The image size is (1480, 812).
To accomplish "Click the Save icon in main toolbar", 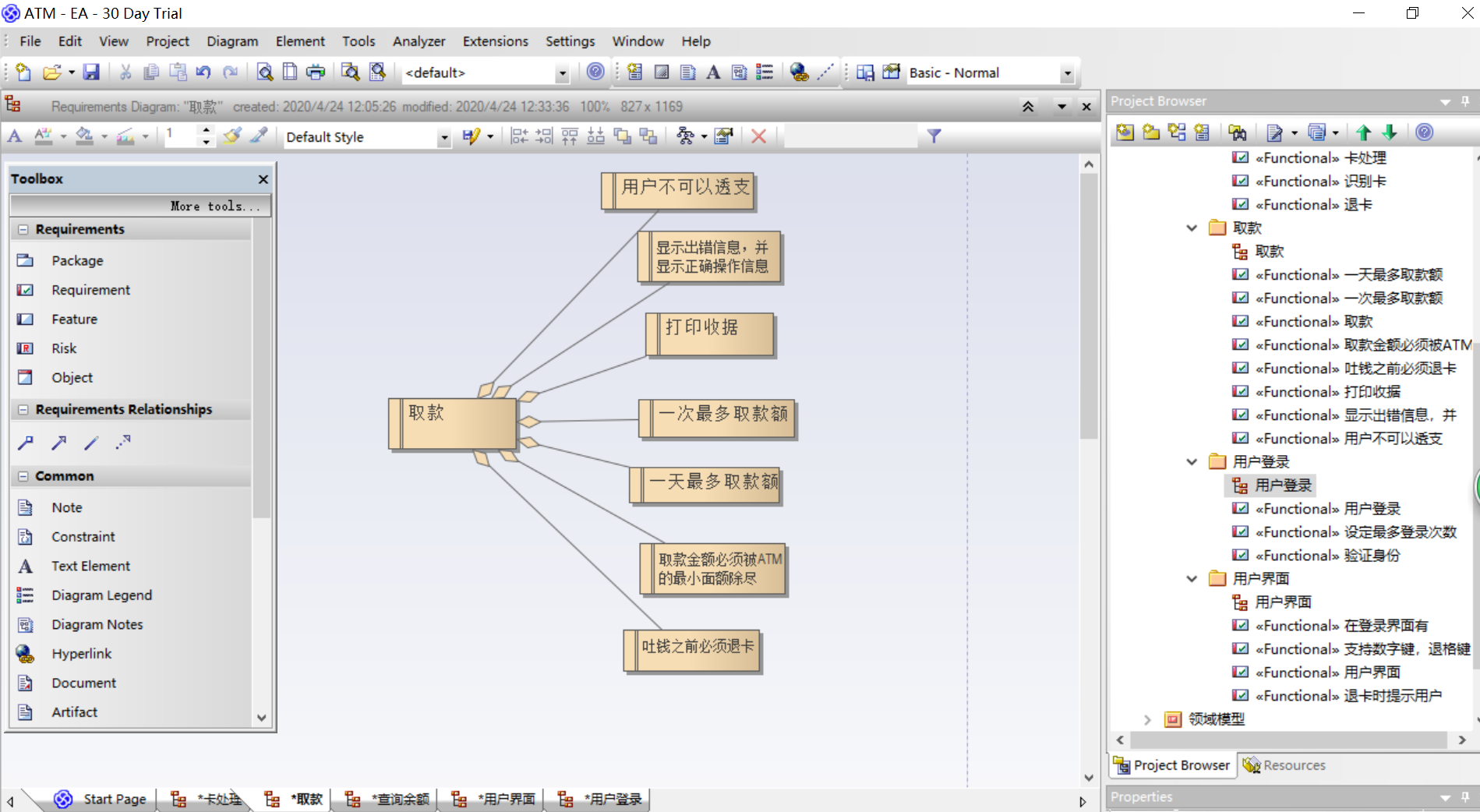I will pyautogui.click(x=91, y=72).
